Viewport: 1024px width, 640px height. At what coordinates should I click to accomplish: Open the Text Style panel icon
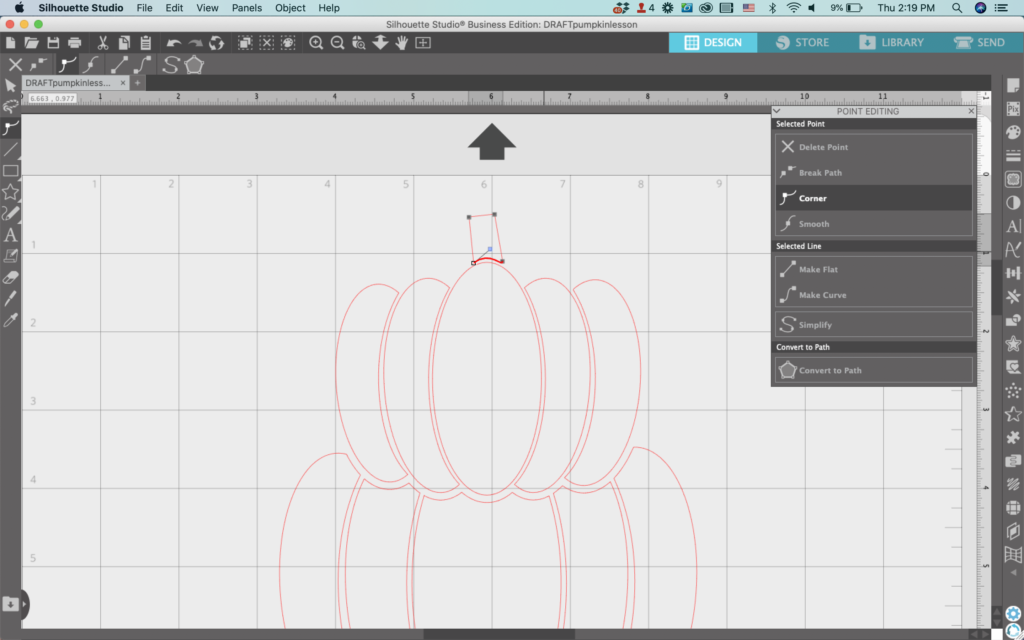pyautogui.click(x=1013, y=226)
